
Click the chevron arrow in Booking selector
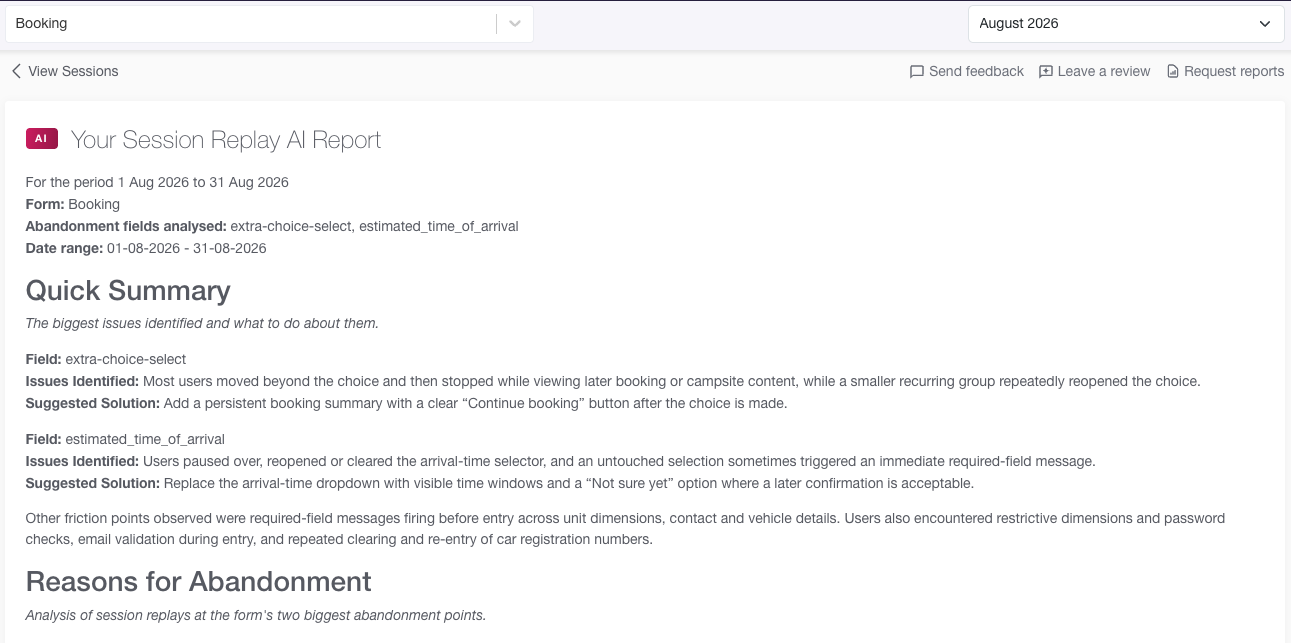coord(515,24)
